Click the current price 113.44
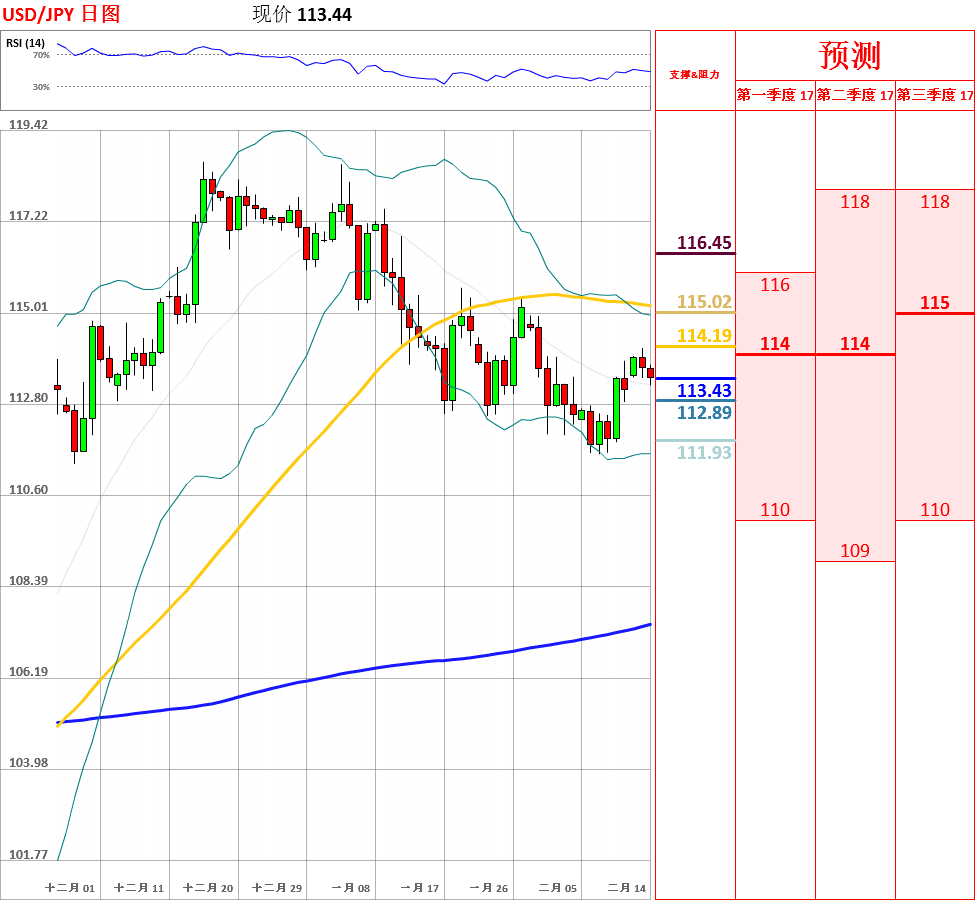The height and width of the screenshot is (900, 975). tap(324, 14)
